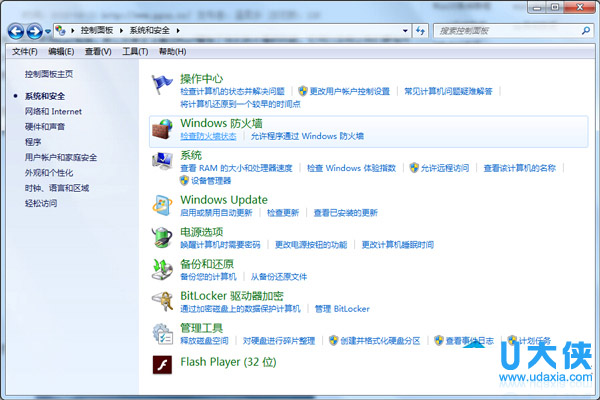Select 用户帐户和家庭安全 in the sidebar
600x400 pixels.
tap(61, 157)
